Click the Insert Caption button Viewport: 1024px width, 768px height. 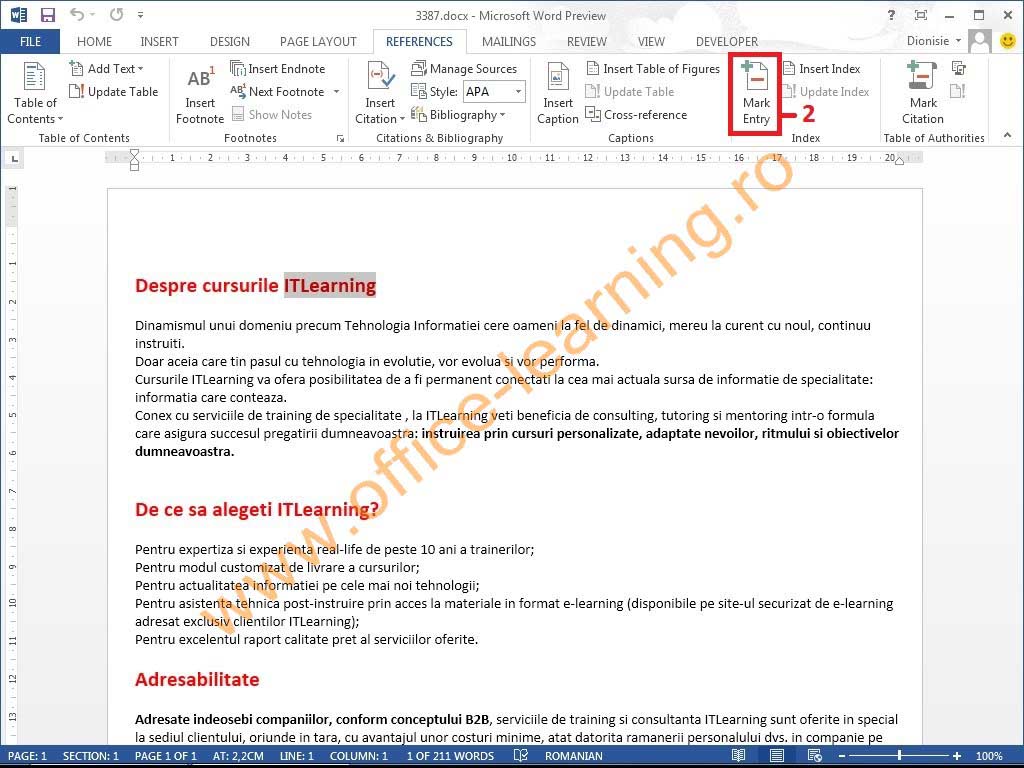click(x=557, y=93)
